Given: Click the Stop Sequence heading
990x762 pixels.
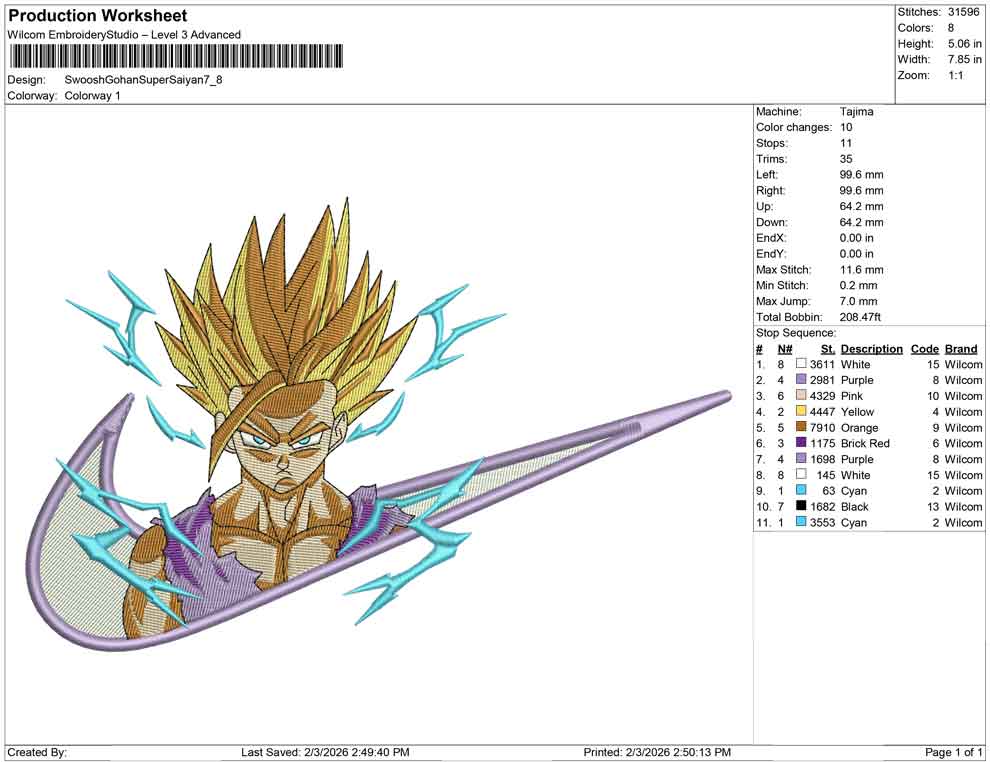Looking at the screenshot, I should [x=795, y=332].
